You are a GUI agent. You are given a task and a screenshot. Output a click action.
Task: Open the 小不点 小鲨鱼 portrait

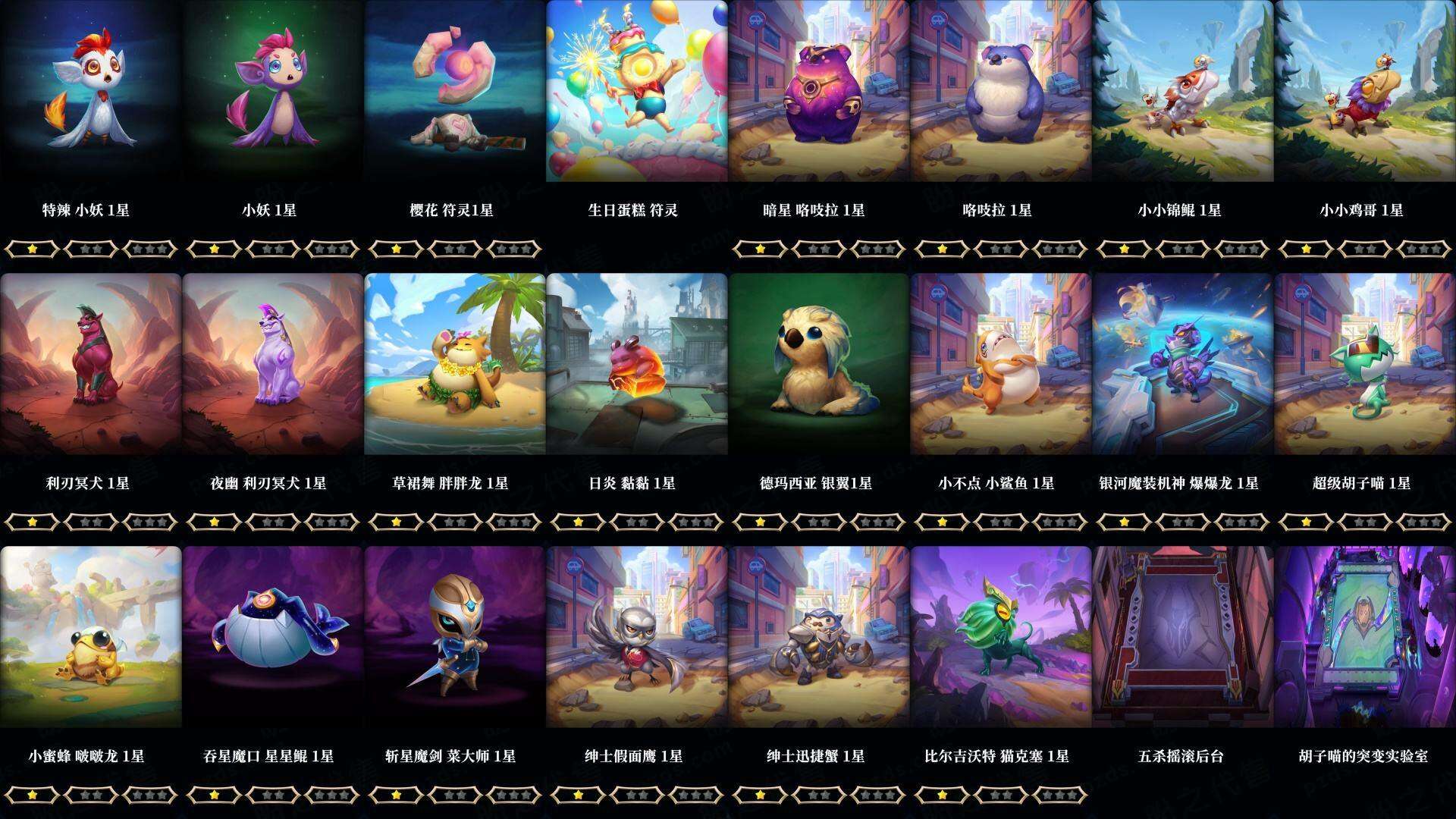(x=1001, y=364)
